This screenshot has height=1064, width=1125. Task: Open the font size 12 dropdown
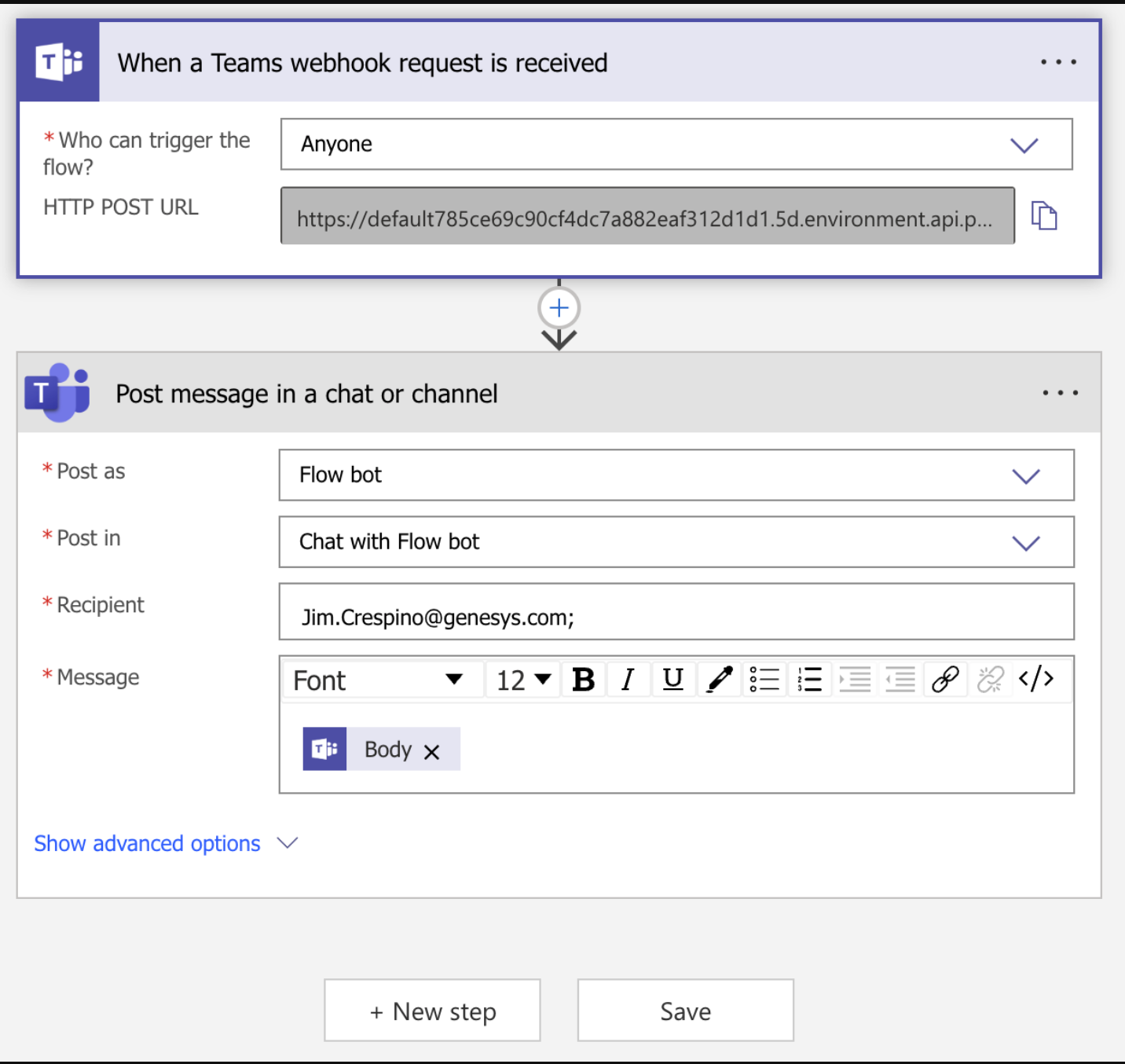pos(522,680)
